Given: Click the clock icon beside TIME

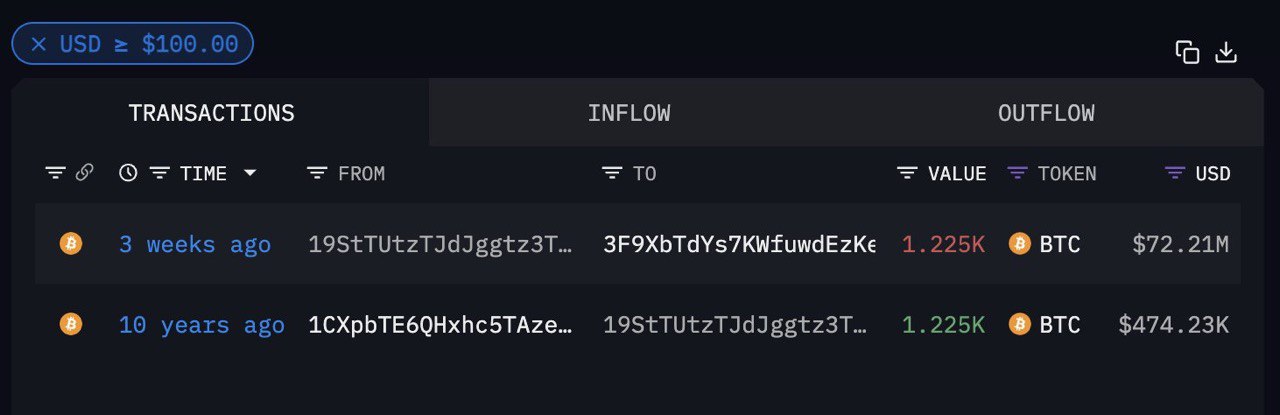Looking at the screenshot, I should click(x=128, y=173).
